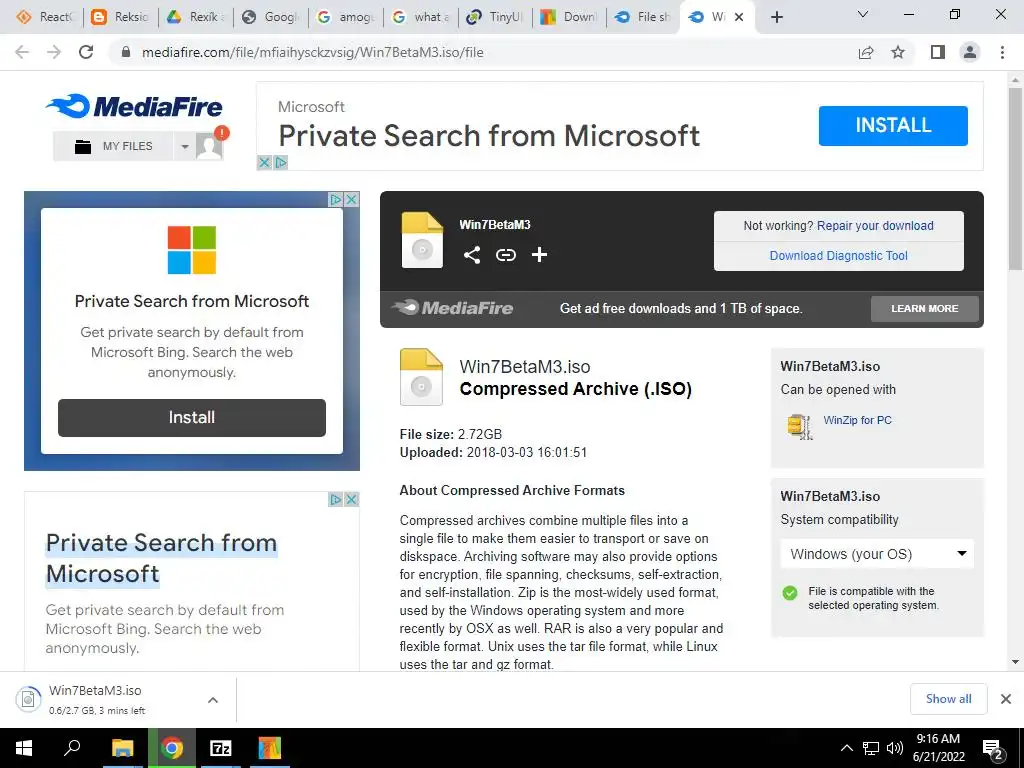
Task: Open WinZip for PC link
Action: pos(857,420)
